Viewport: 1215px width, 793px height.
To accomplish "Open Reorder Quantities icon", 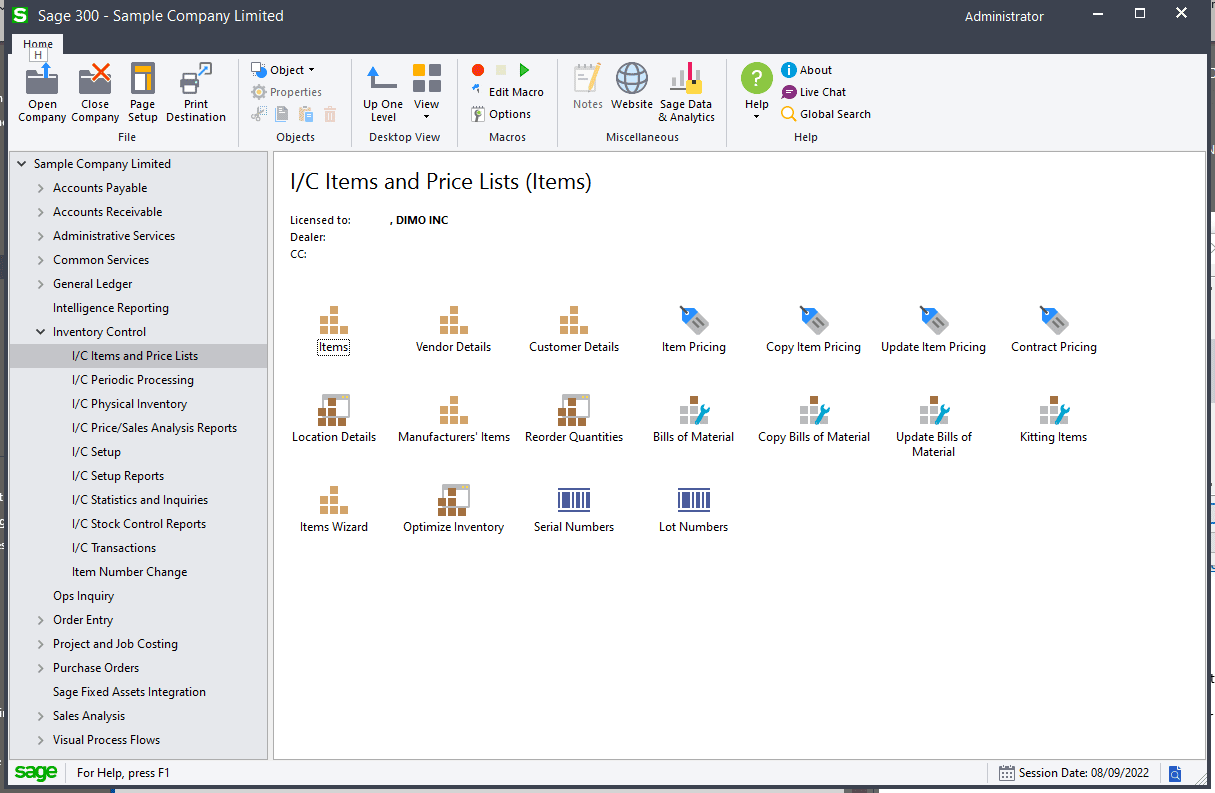I will coord(574,411).
